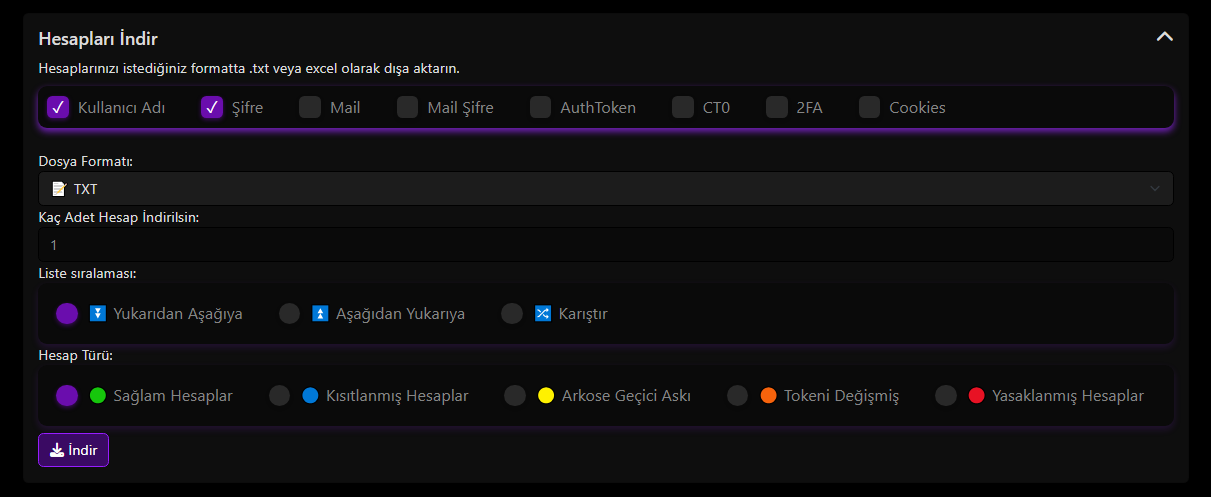The height and width of the screenshot is (497, 1211).
Task: Collapse the Hesapları İndir panel chevron
Action: tap(1164, 37)
